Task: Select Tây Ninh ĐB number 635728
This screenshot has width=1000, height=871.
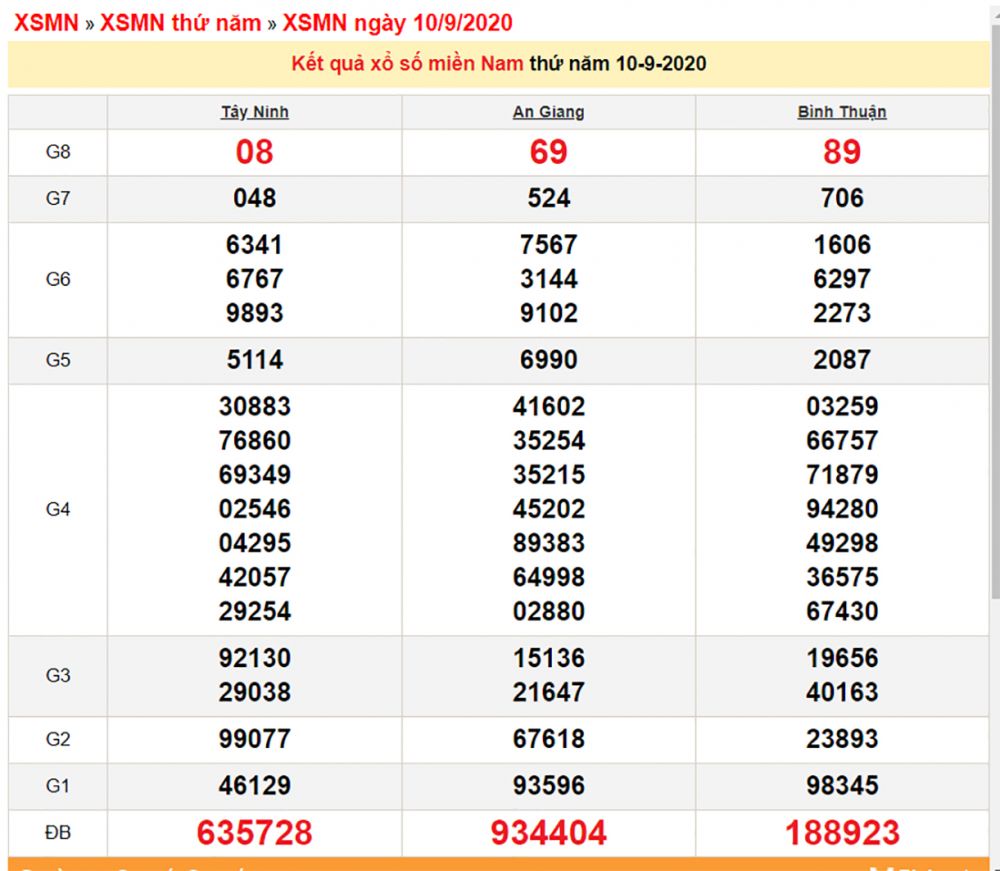Action: (254, 833)
